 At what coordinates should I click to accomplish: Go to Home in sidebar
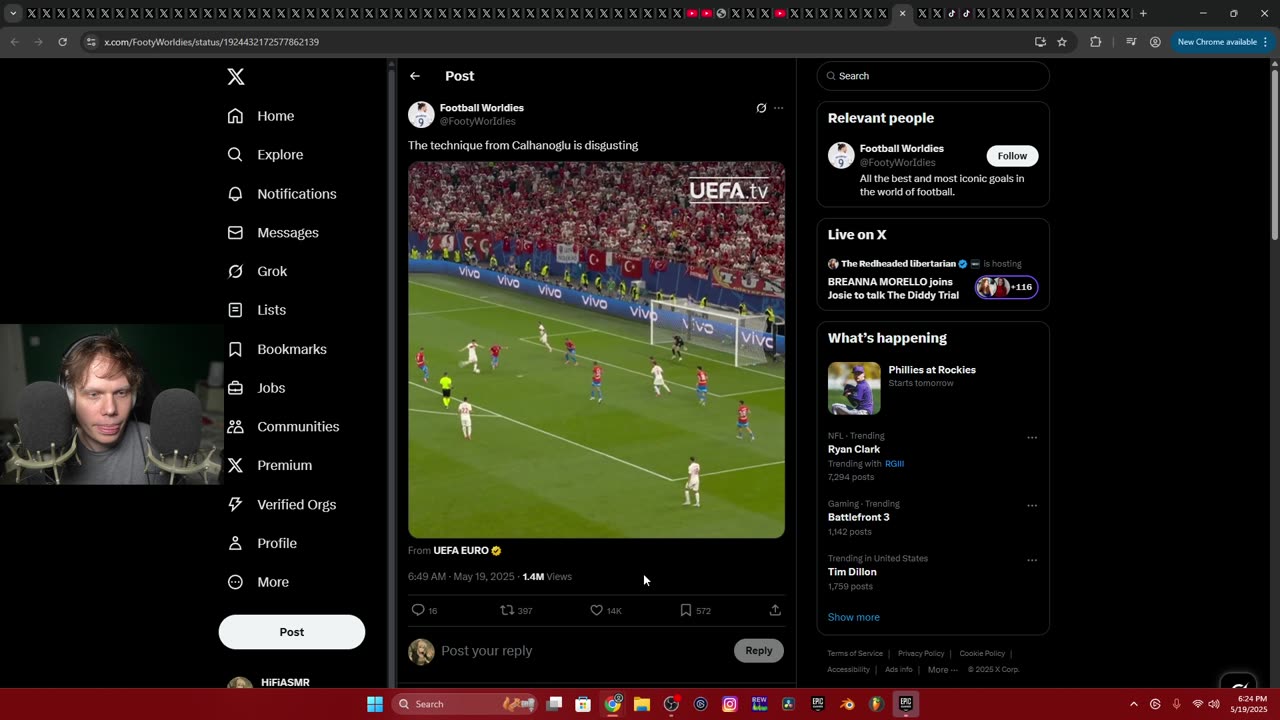pos(261,116)
